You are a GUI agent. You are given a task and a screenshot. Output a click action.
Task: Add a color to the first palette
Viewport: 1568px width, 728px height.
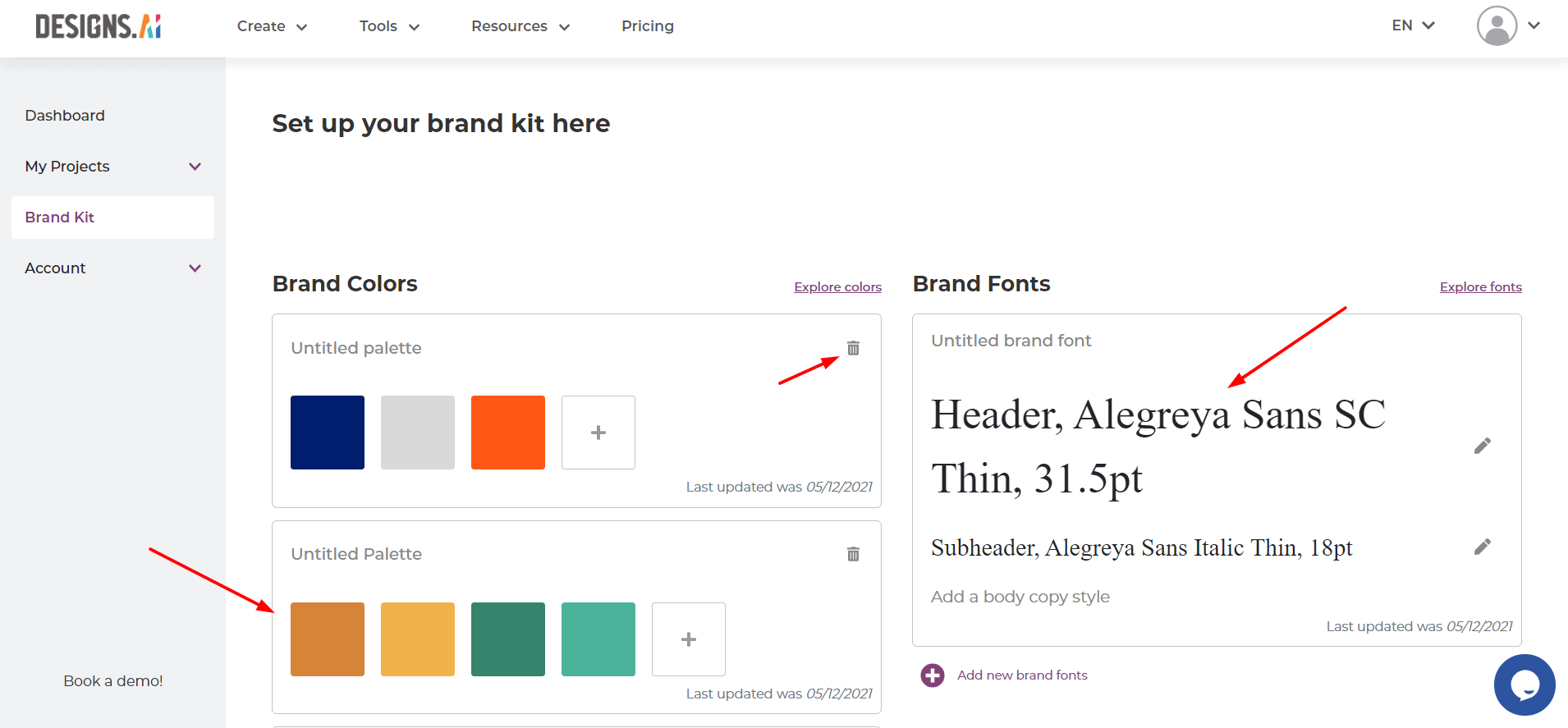pyautogui.click(x=598, y=433)
